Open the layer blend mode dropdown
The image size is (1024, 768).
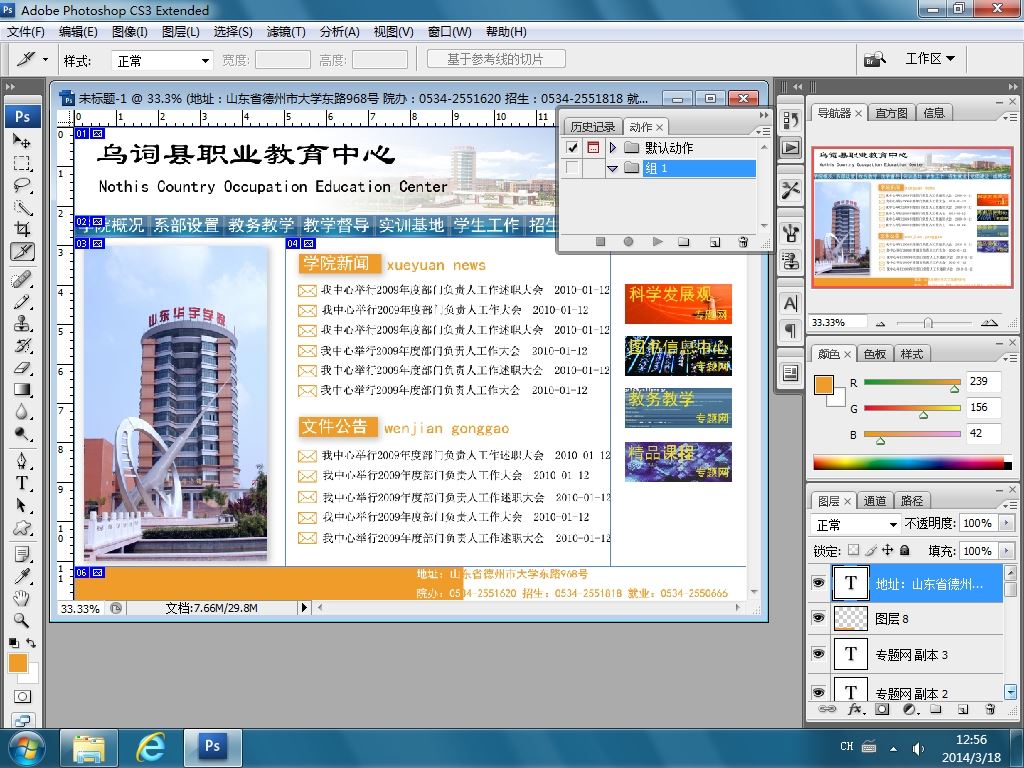856,524
